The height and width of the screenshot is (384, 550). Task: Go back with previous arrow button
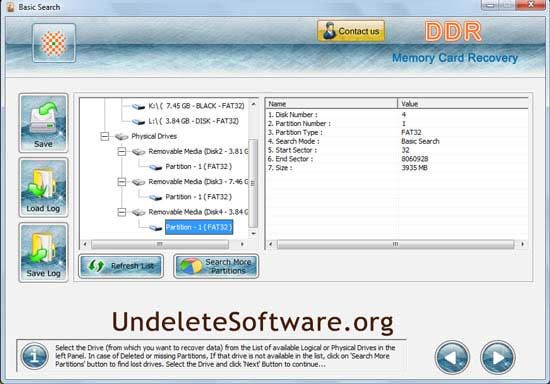coord(452,357)
